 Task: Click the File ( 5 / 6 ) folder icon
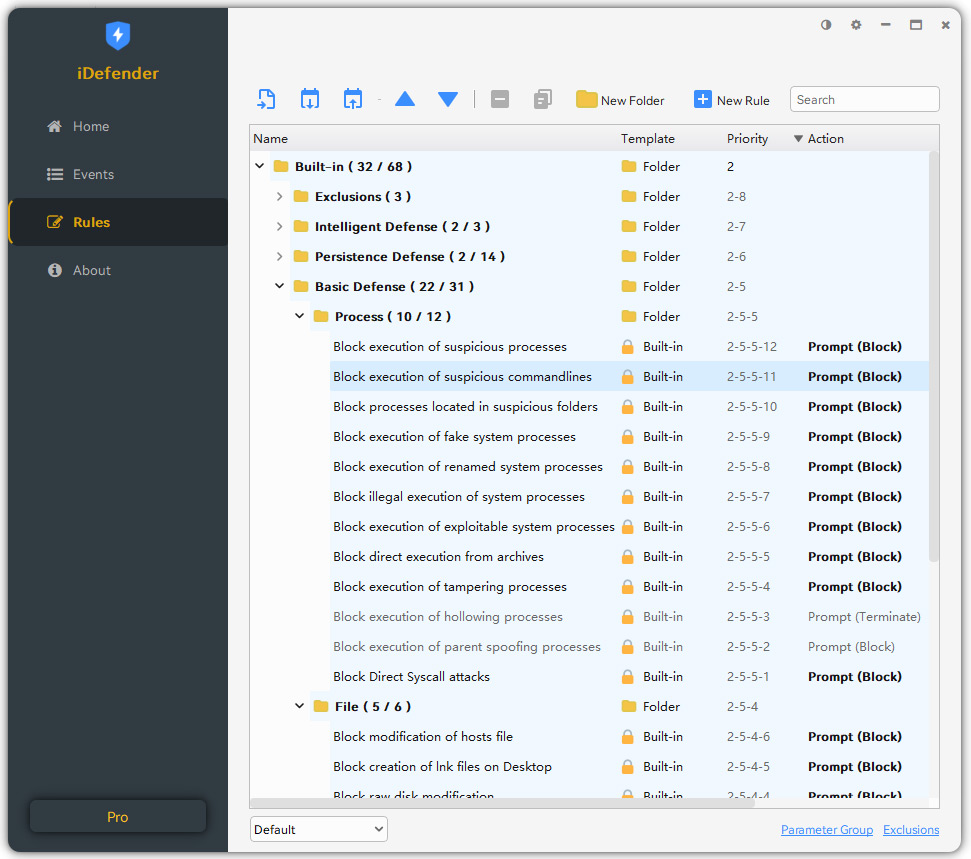coord(321,706)
